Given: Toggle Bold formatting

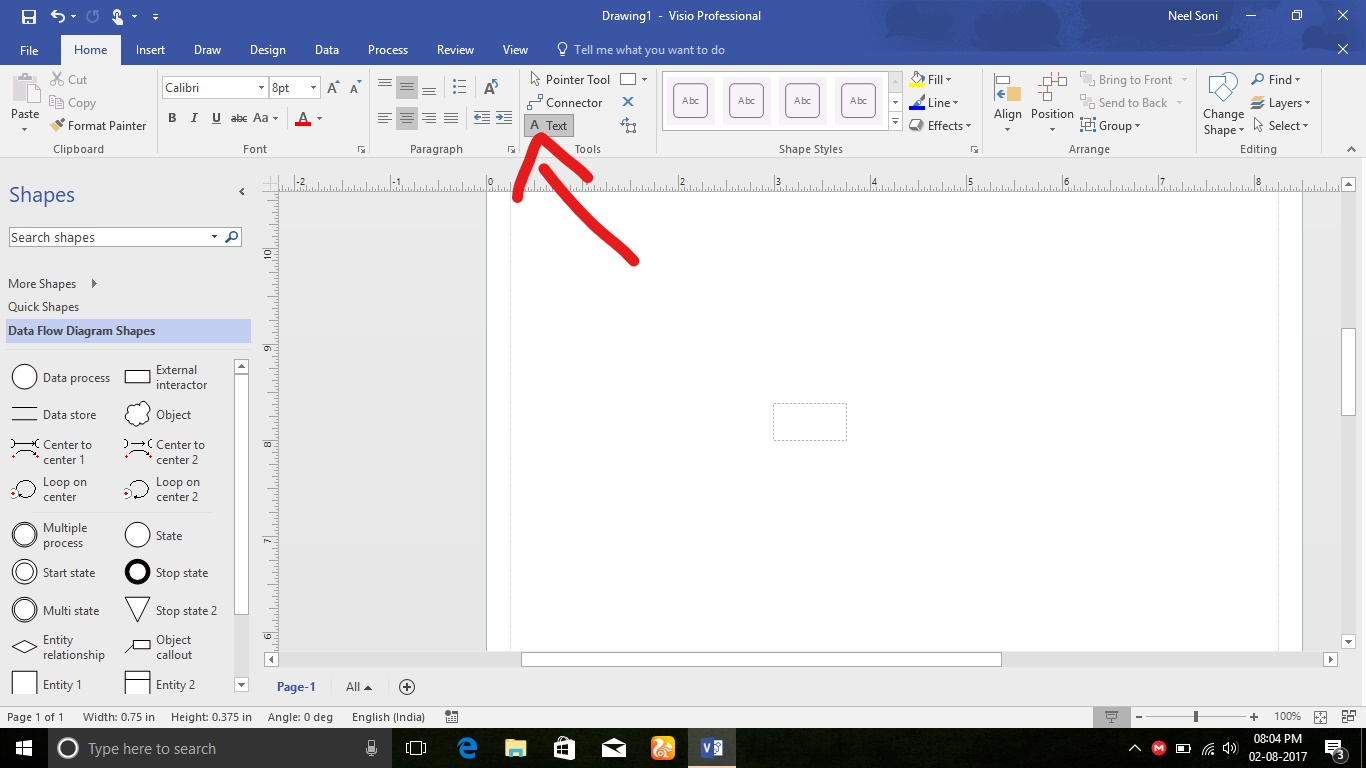Looking at the screenshot, I should (x=171, y=118).
